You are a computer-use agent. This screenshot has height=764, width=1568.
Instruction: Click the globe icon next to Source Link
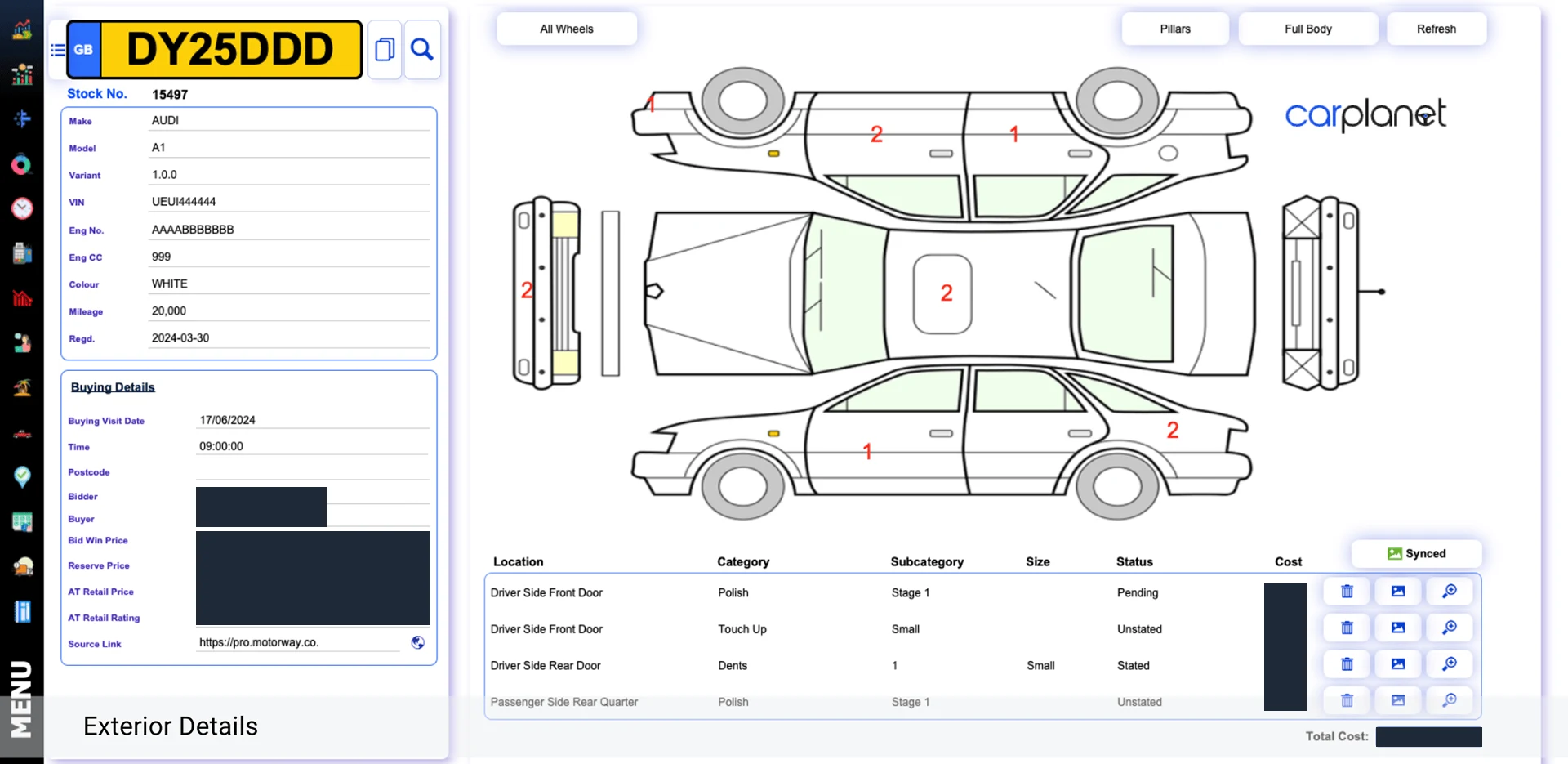click(418, 642)
